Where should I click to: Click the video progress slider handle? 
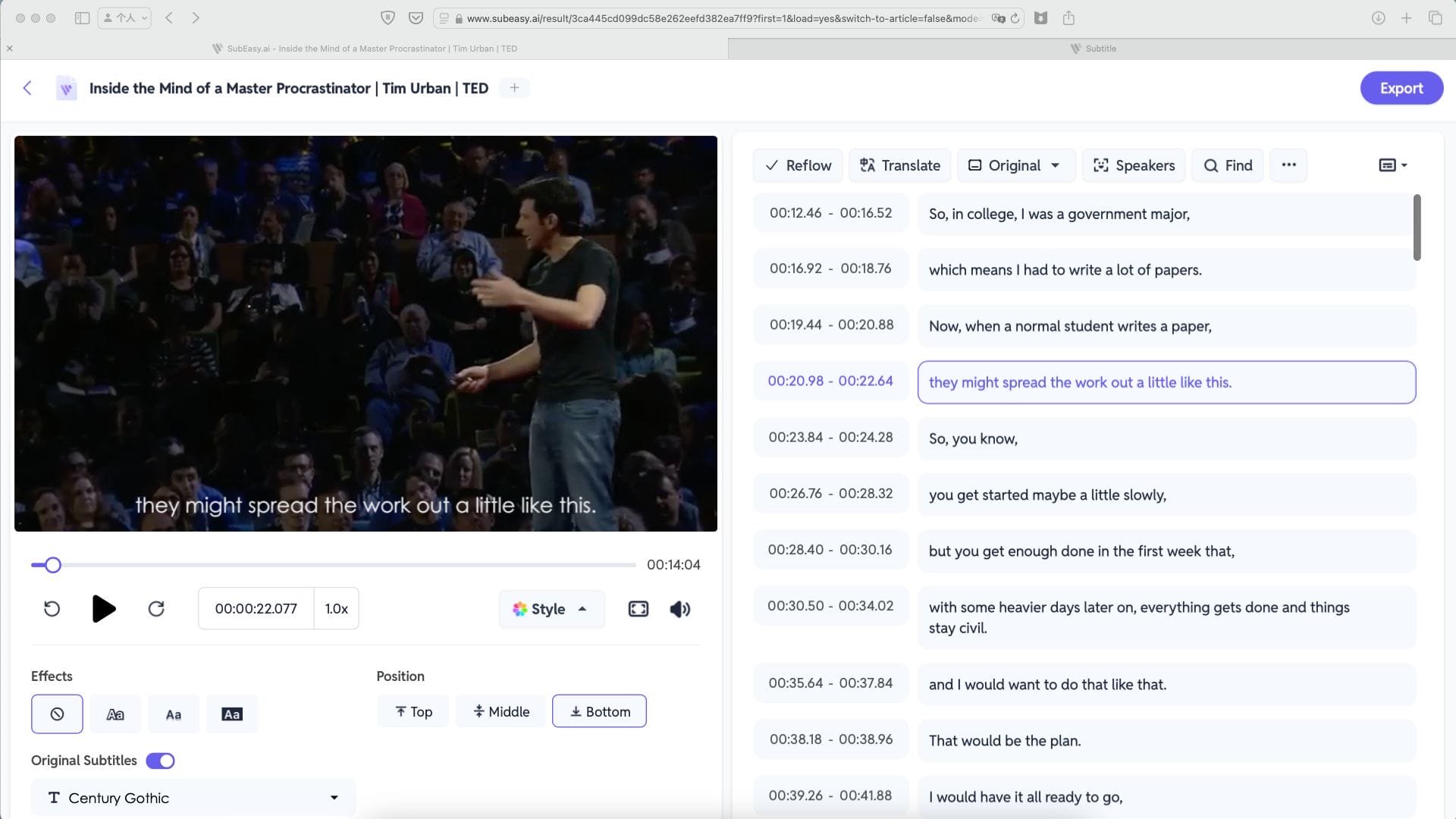click(x=52, y=565)
